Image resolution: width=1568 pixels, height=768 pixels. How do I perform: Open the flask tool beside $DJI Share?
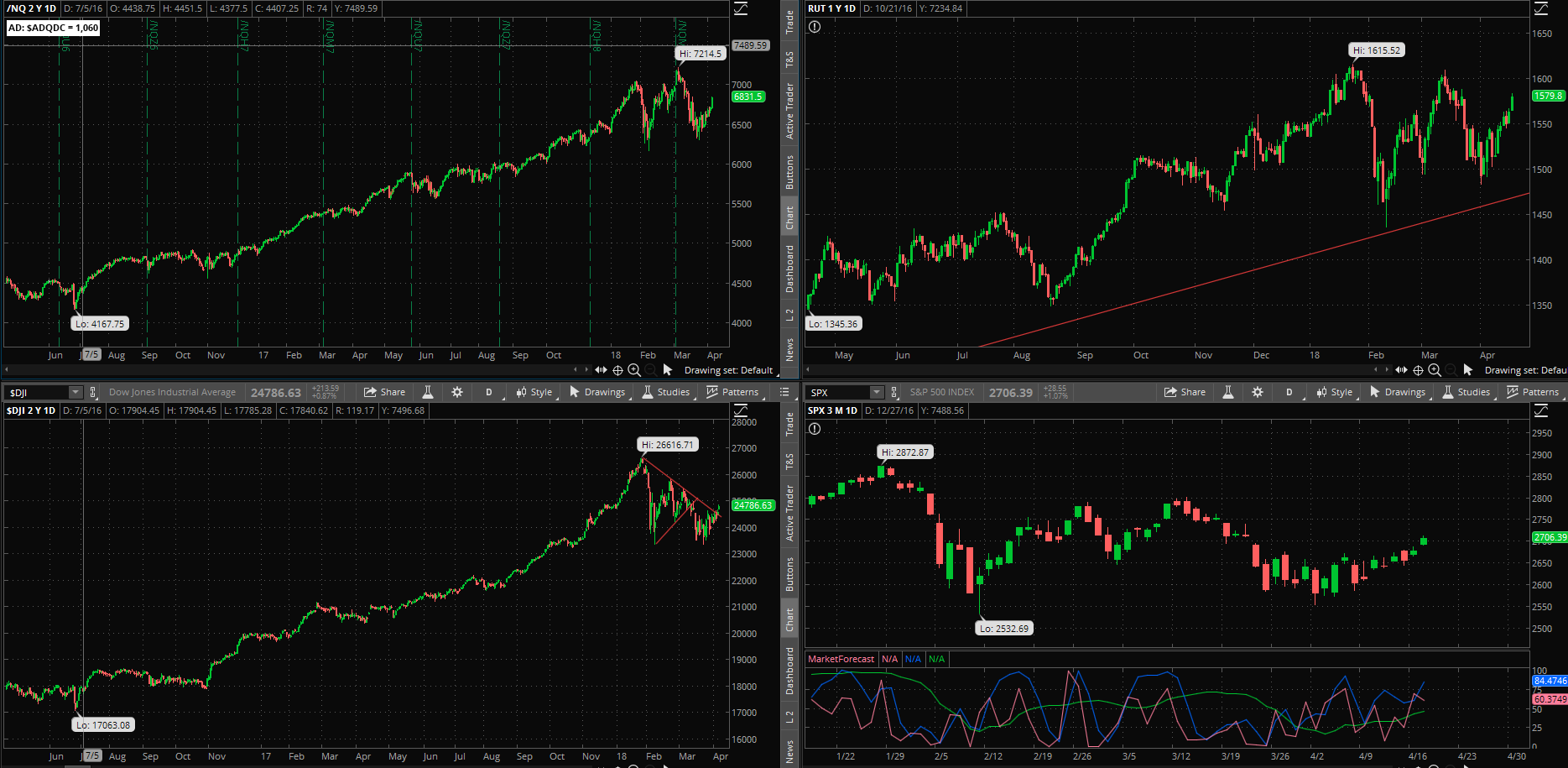coord(428,392)
